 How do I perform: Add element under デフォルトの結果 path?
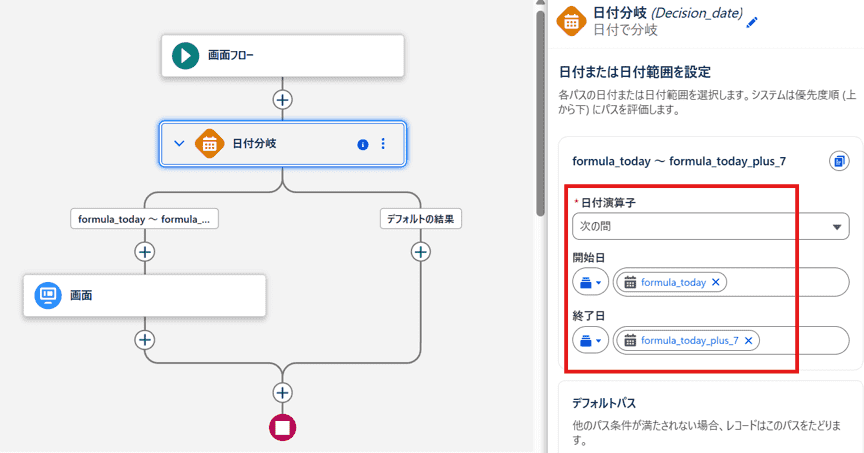(421, 252)
